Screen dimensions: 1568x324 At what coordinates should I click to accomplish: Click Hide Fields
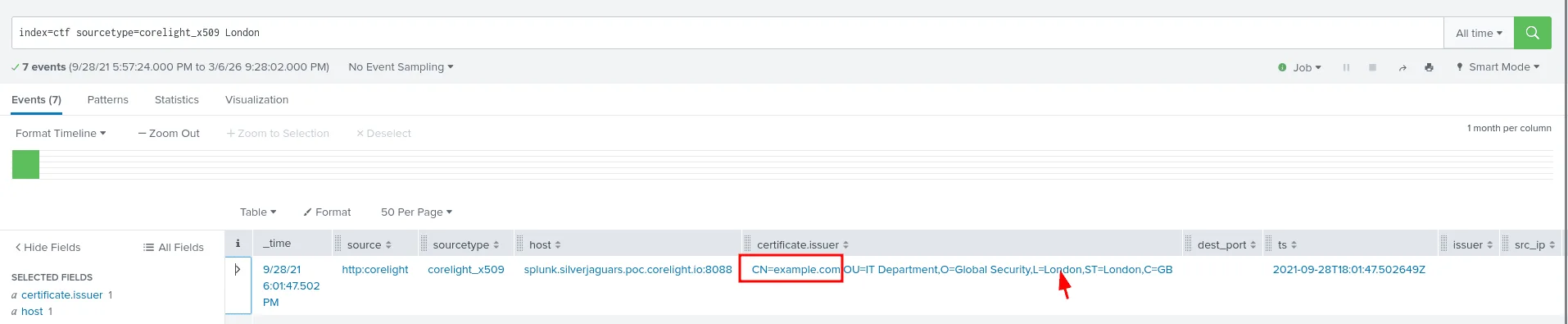click(x=48, y=247)
